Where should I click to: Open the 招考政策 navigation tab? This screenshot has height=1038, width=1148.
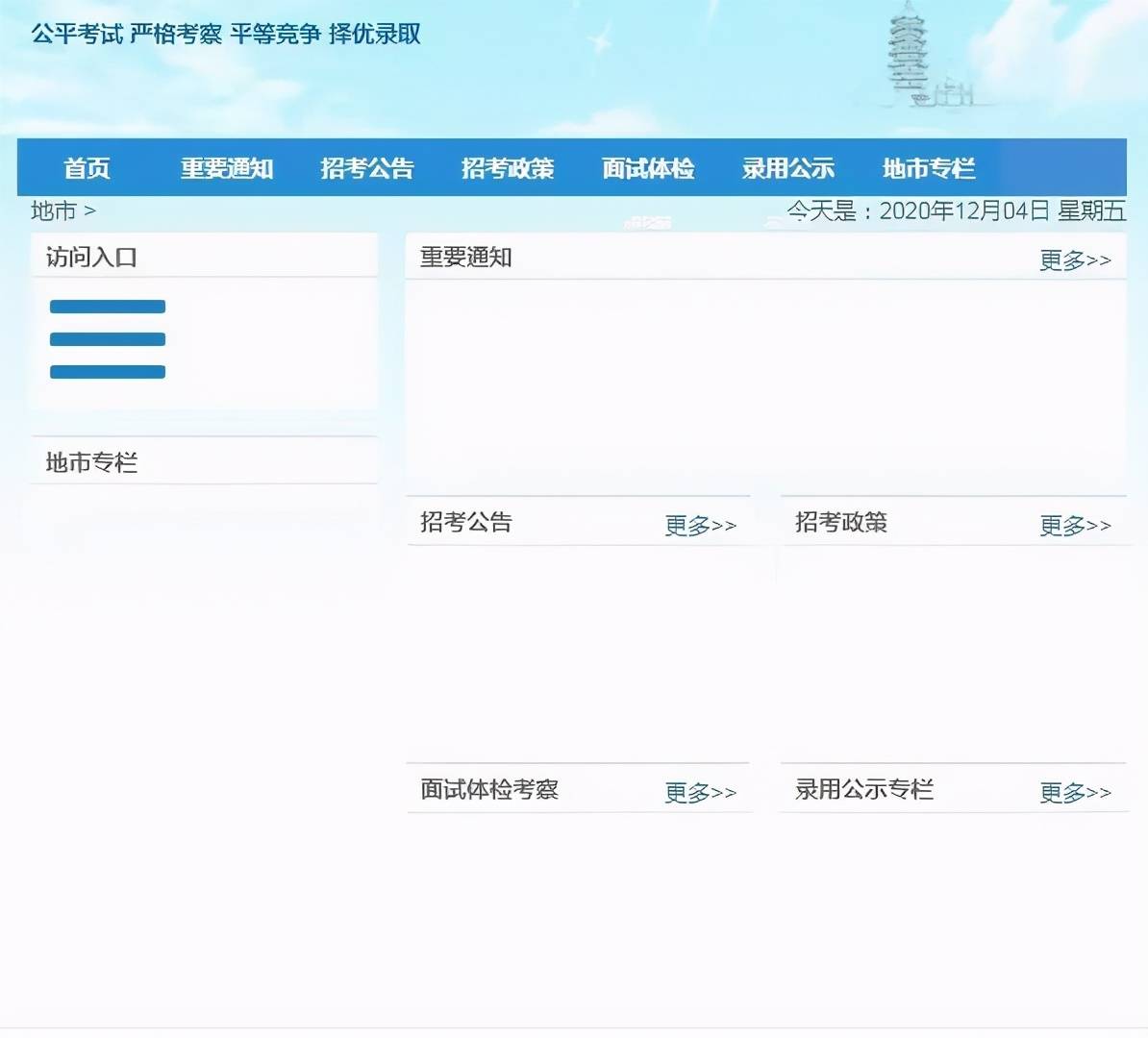[x=509, y=168]
